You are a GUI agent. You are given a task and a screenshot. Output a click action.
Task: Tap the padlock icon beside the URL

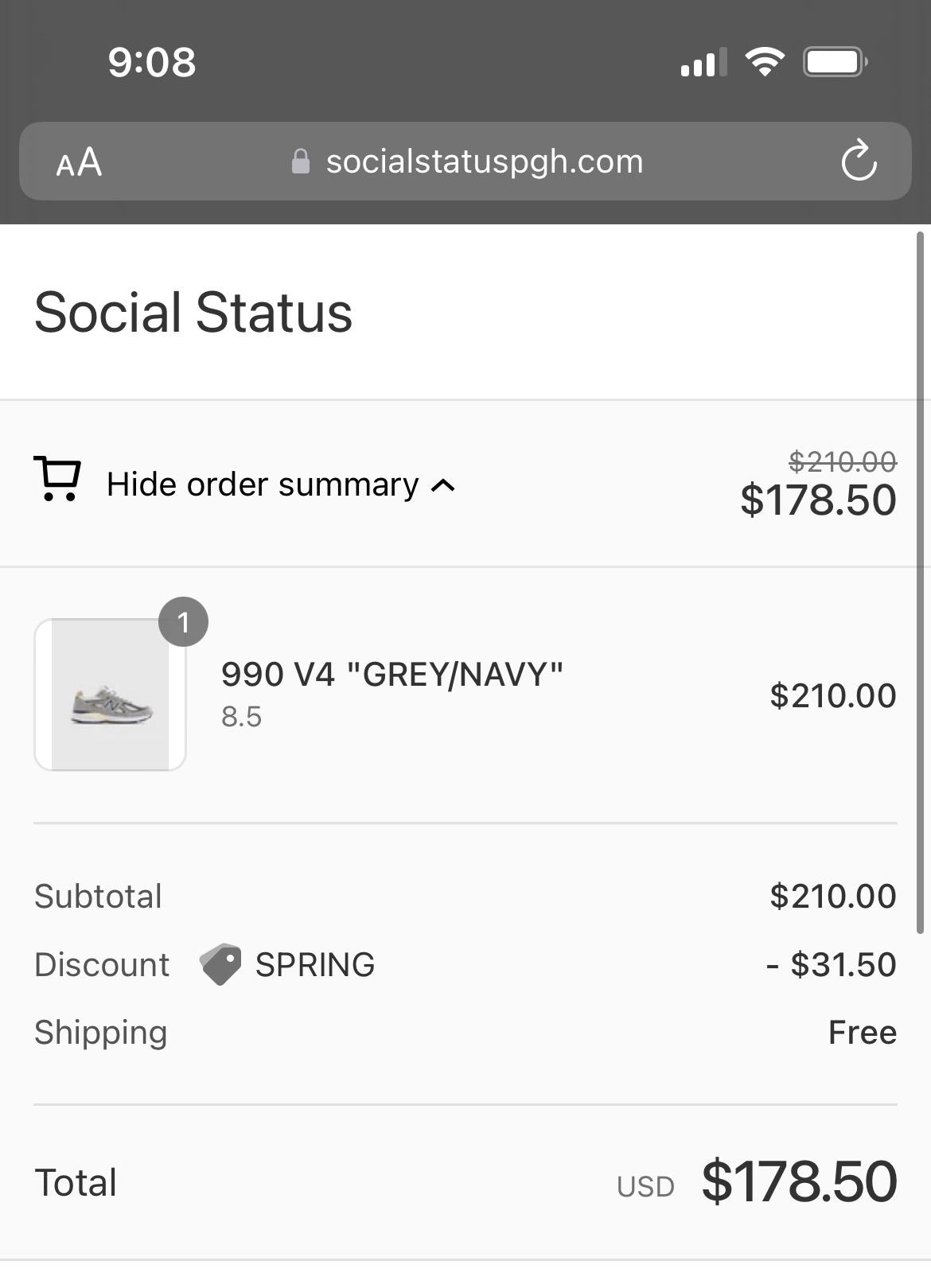pyautogui.click(x=301, y=161)
